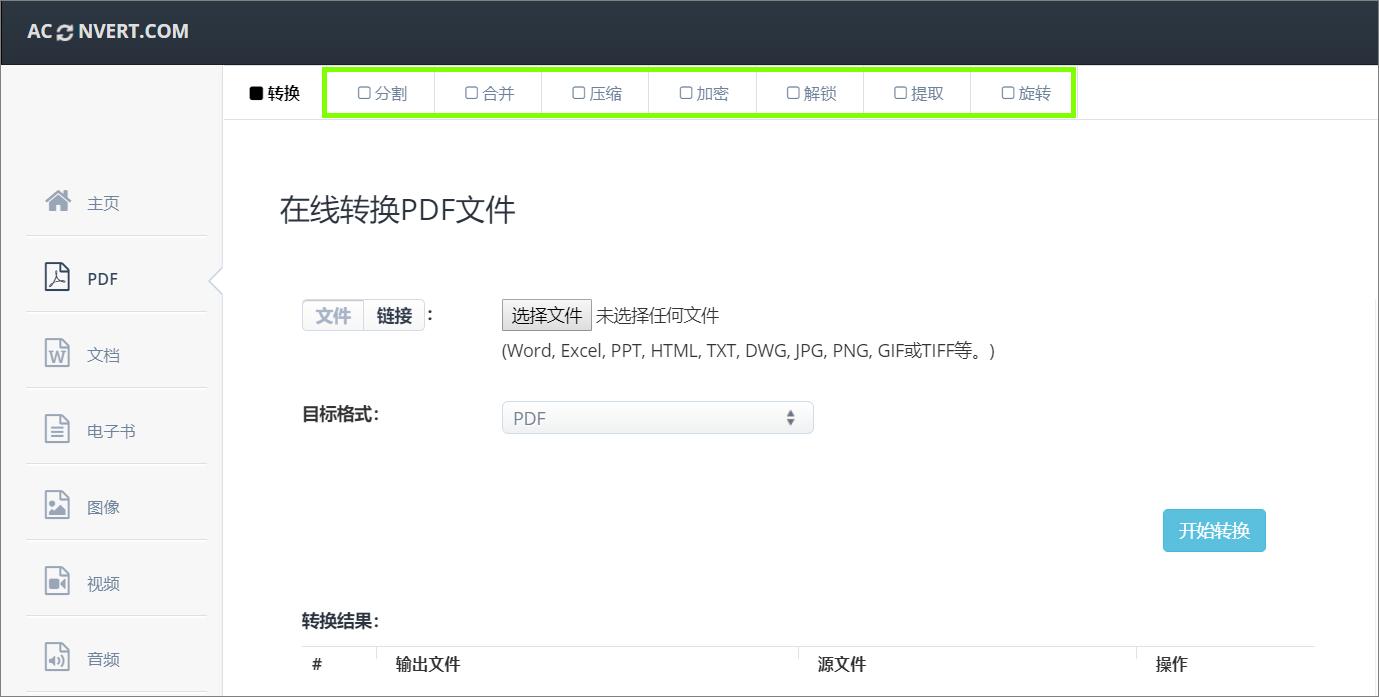Screen dimensions: 1379x697
Task: Open the 目标格式 target format dropdown
Action: [x=657, y=417]
